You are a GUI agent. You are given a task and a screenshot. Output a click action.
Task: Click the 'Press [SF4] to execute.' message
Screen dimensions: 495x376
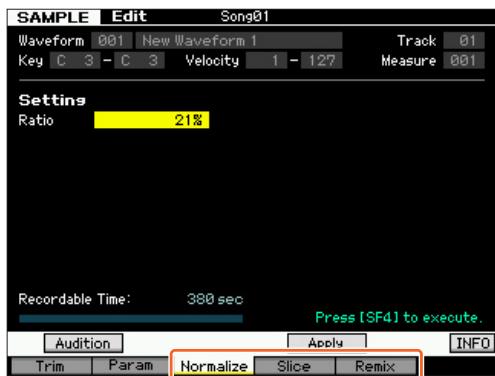click(x=399, y=317)
